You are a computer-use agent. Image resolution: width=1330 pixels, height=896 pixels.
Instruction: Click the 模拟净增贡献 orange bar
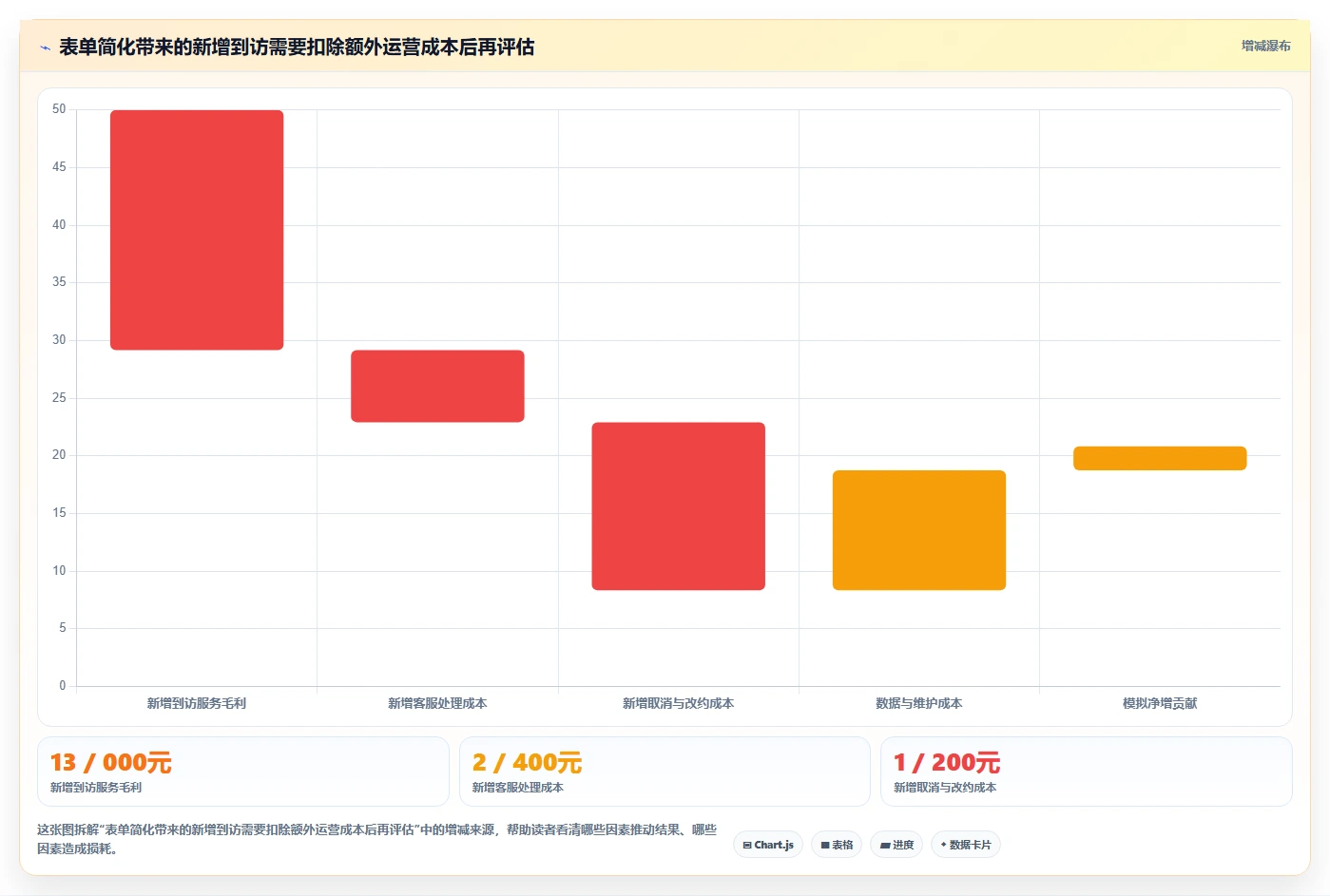[x=1160, y=458]
